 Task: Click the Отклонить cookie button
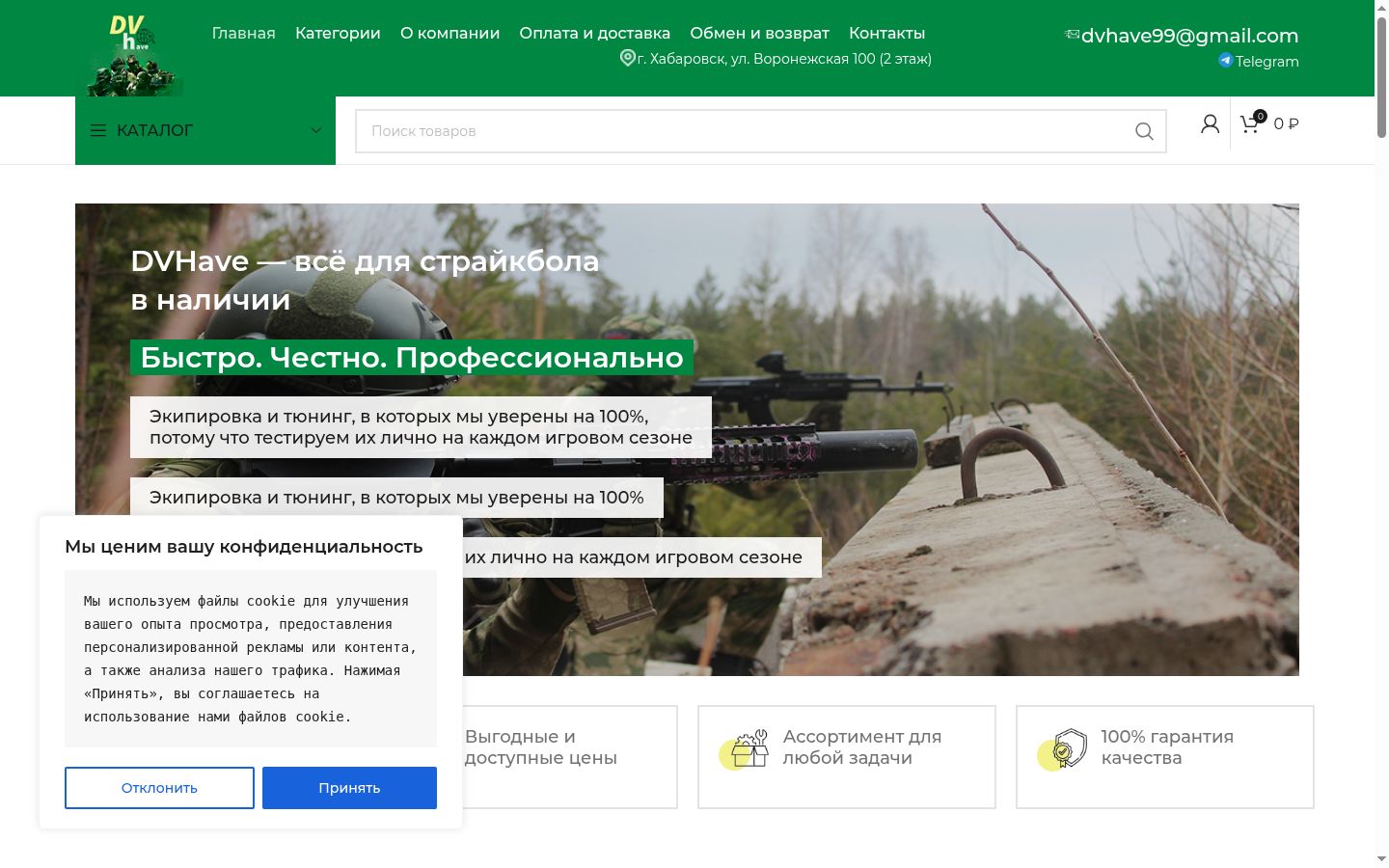point(159,788)
